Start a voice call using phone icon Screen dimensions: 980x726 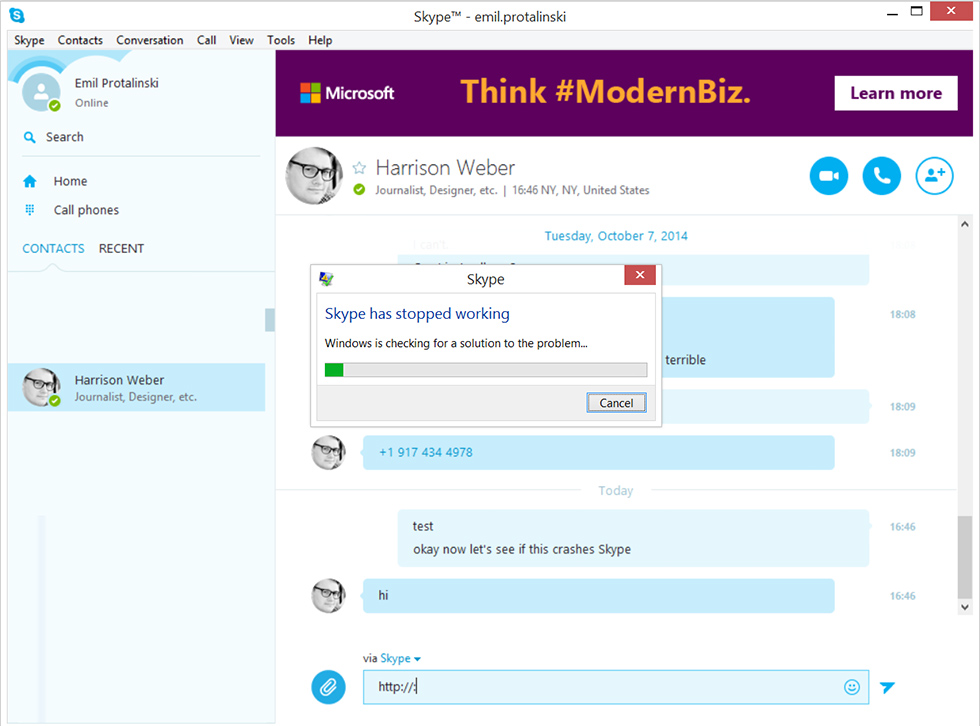tap(881, 176)
